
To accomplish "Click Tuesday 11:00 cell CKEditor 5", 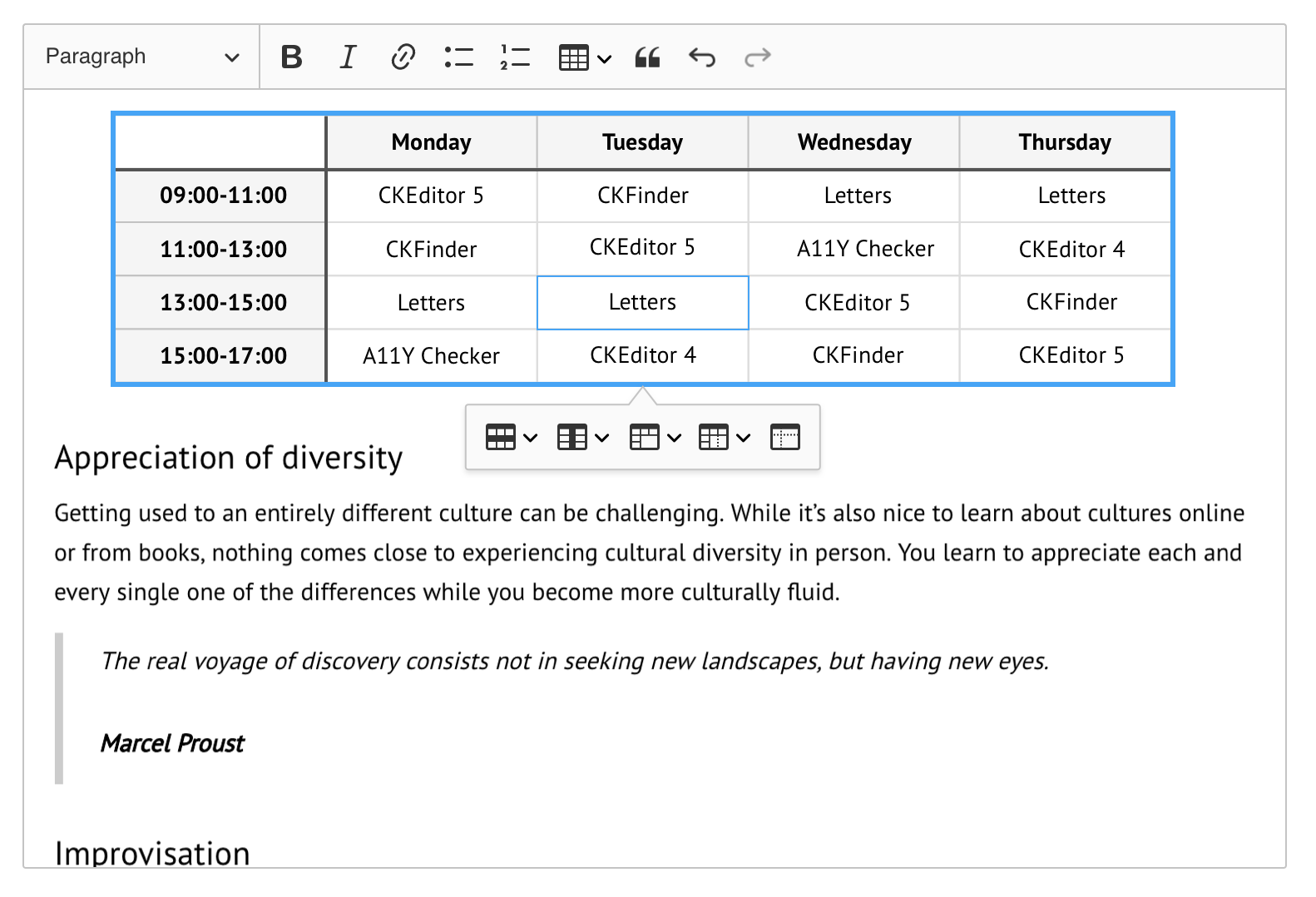I will (x=643, y=249).
